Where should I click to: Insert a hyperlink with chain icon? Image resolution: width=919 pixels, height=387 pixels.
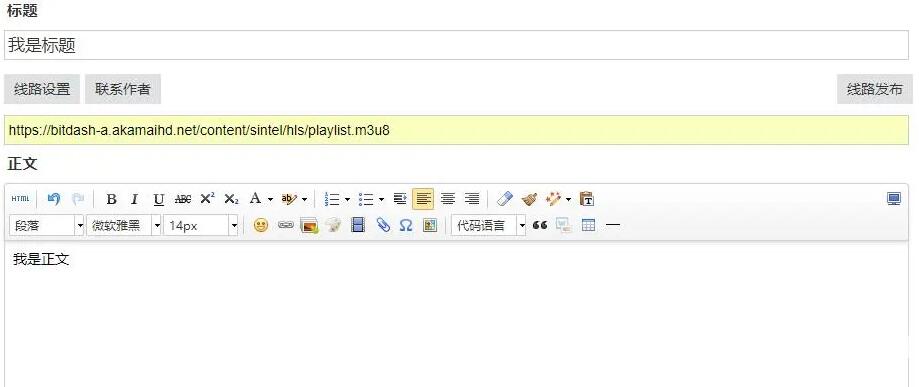point(285,225)
